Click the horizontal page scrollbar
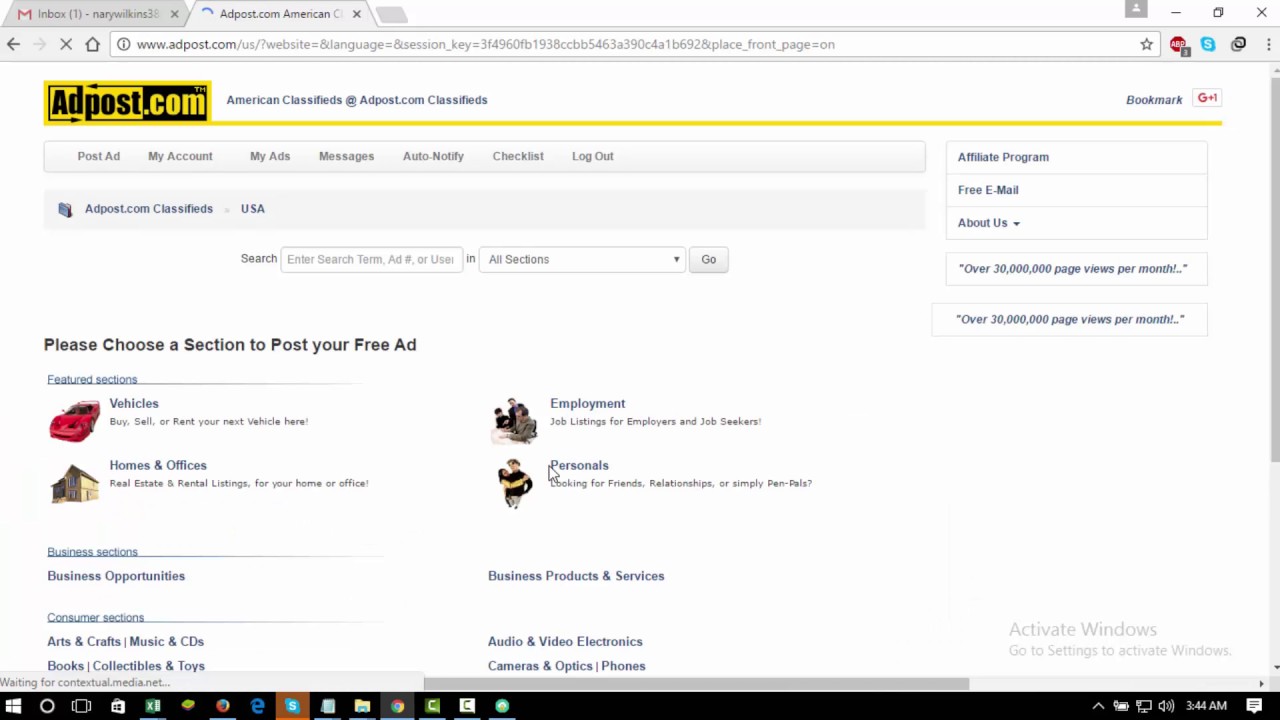Viewport: 1280px width, 720px height. tap(696, 684)
